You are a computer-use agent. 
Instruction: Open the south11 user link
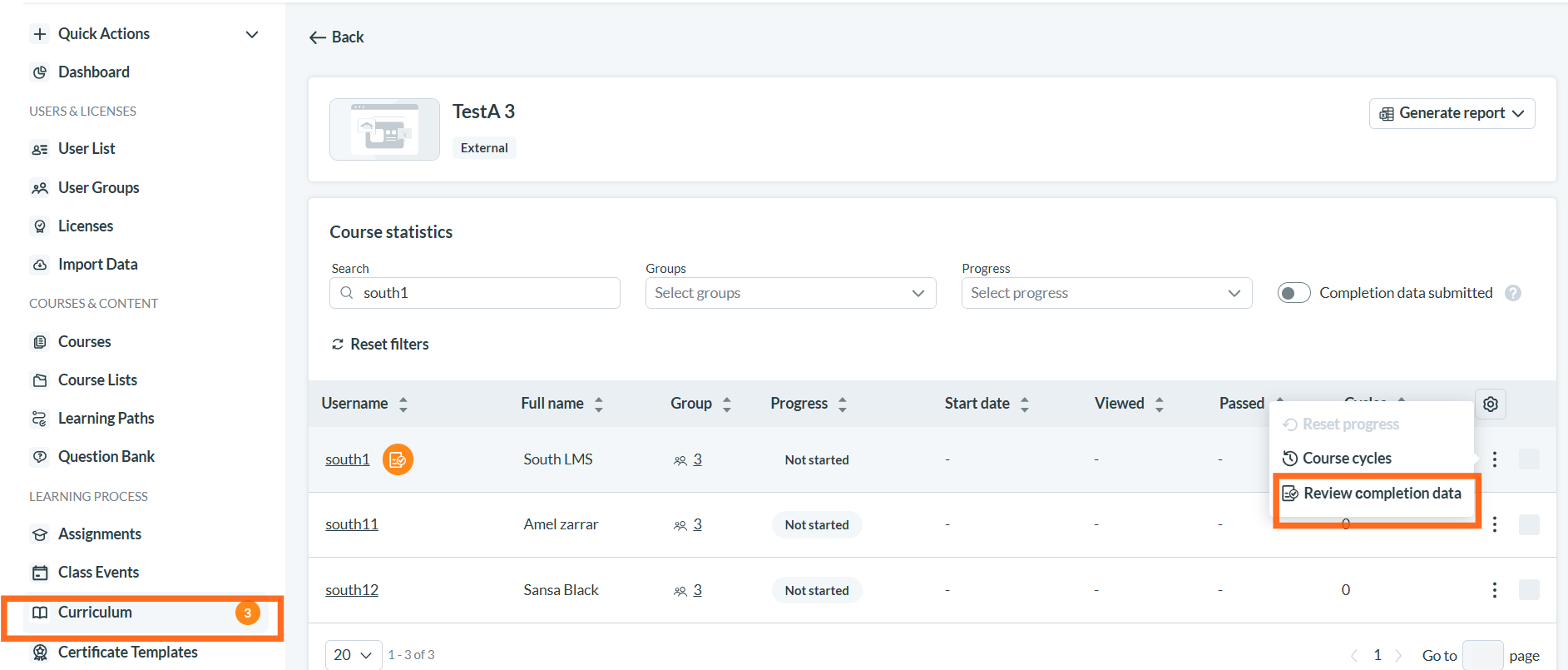coord(351,524)
